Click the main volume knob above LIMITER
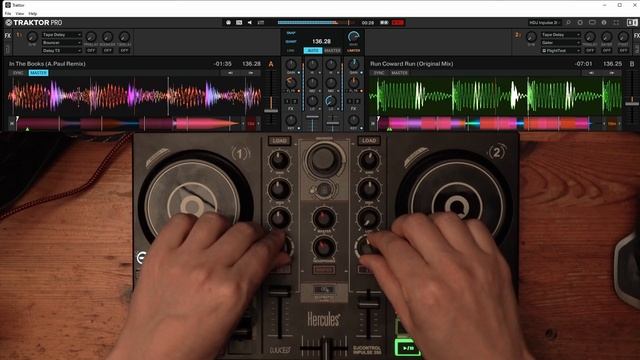The height and width of the screenshot is (360, 640). tap(353, 37)
